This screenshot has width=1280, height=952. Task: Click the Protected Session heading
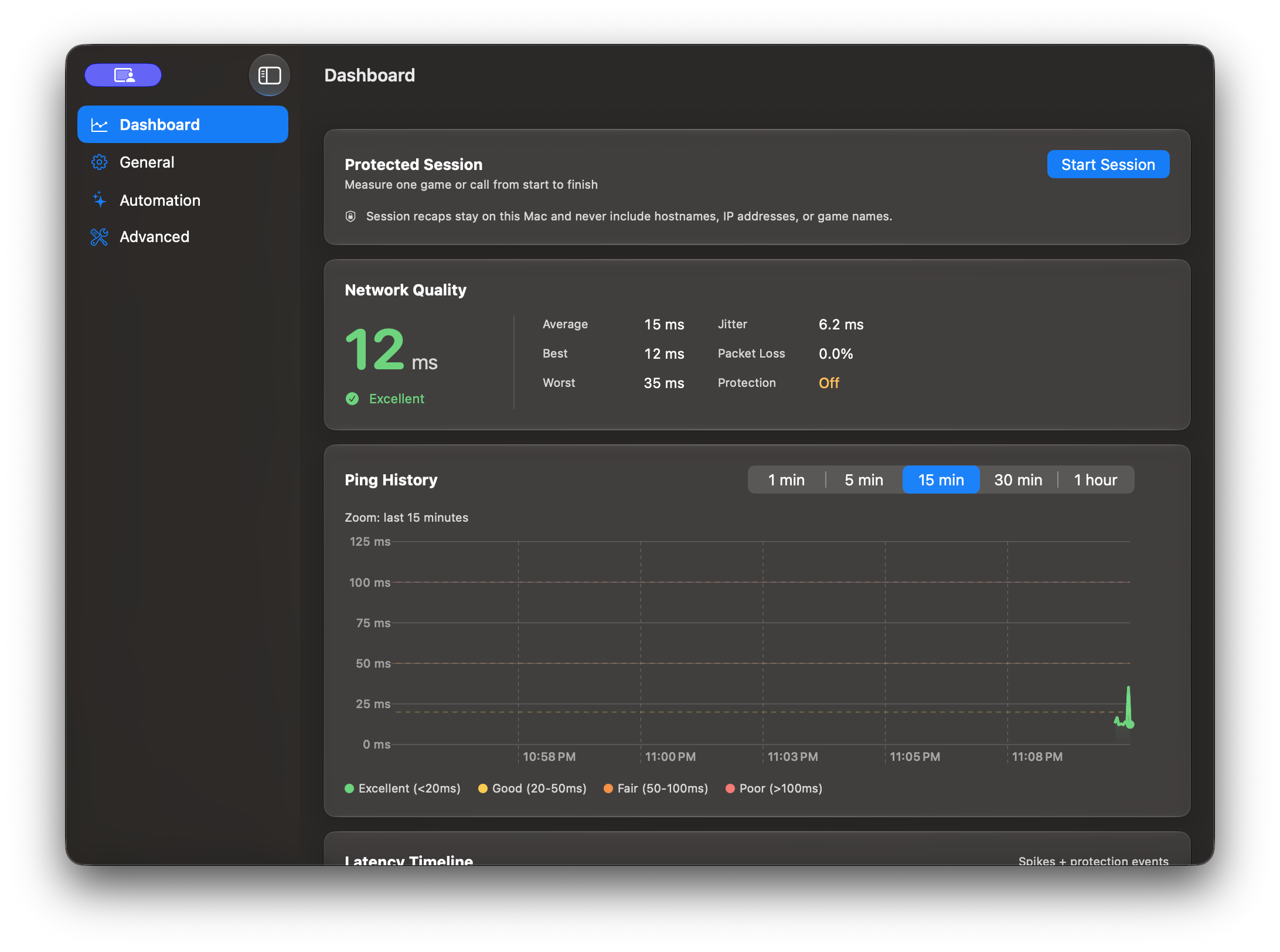click(x=413, y=164)
